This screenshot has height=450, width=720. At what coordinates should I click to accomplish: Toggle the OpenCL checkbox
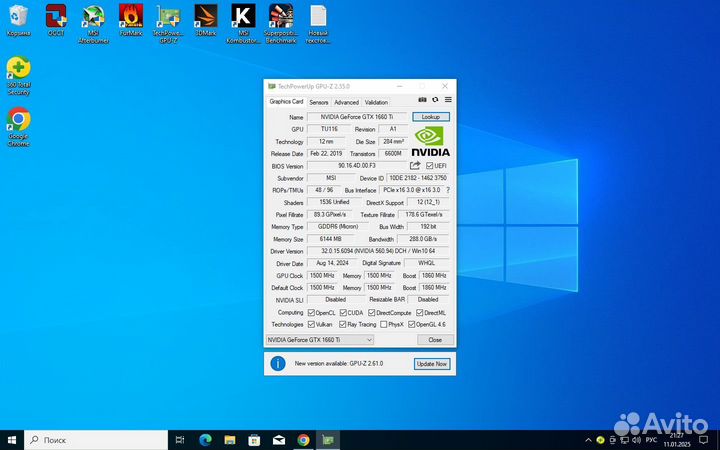click(311, 312)
